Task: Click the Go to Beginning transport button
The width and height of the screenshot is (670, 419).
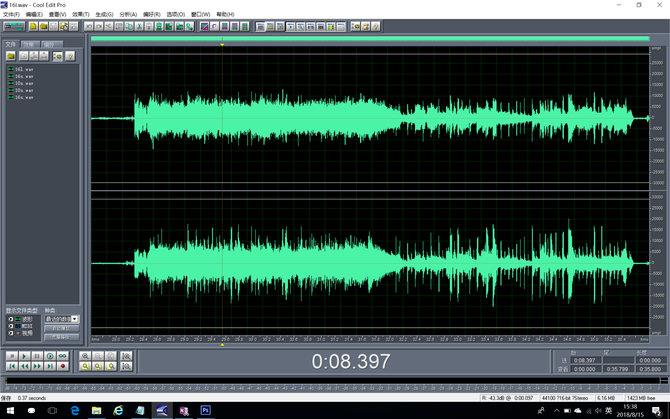Action: pos(11,366)
